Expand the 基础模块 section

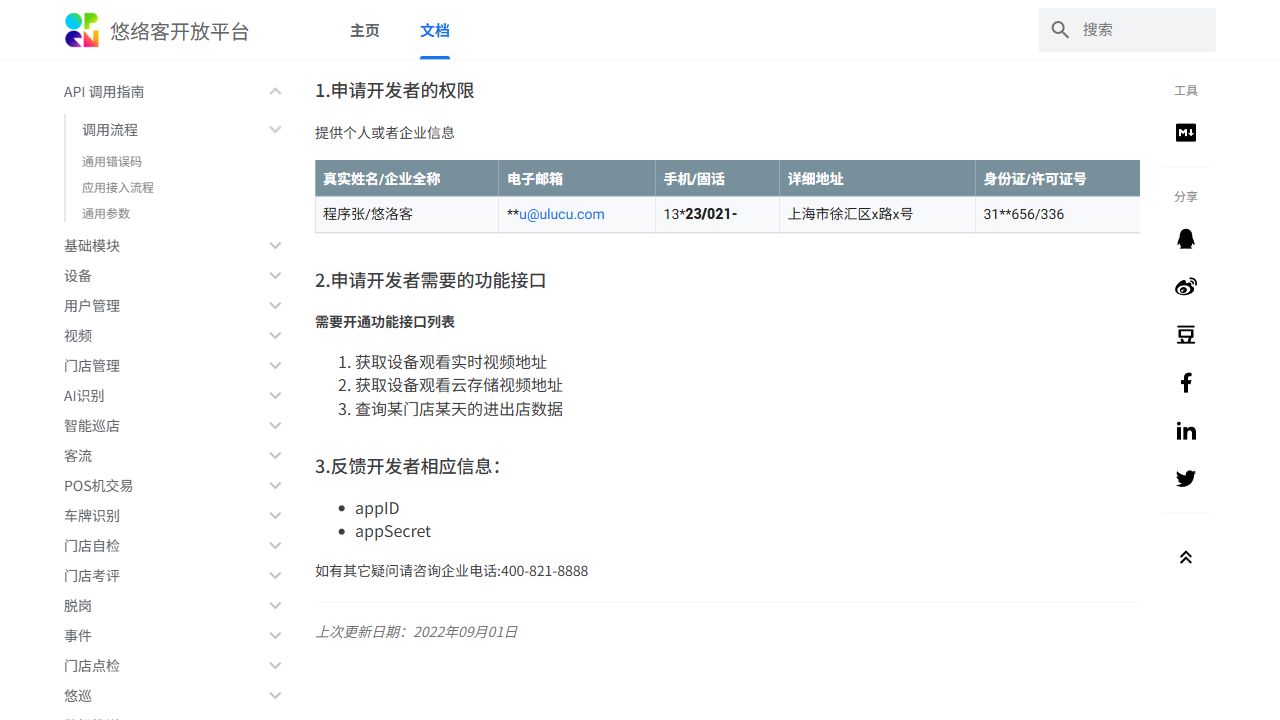[x=275, y=246]
